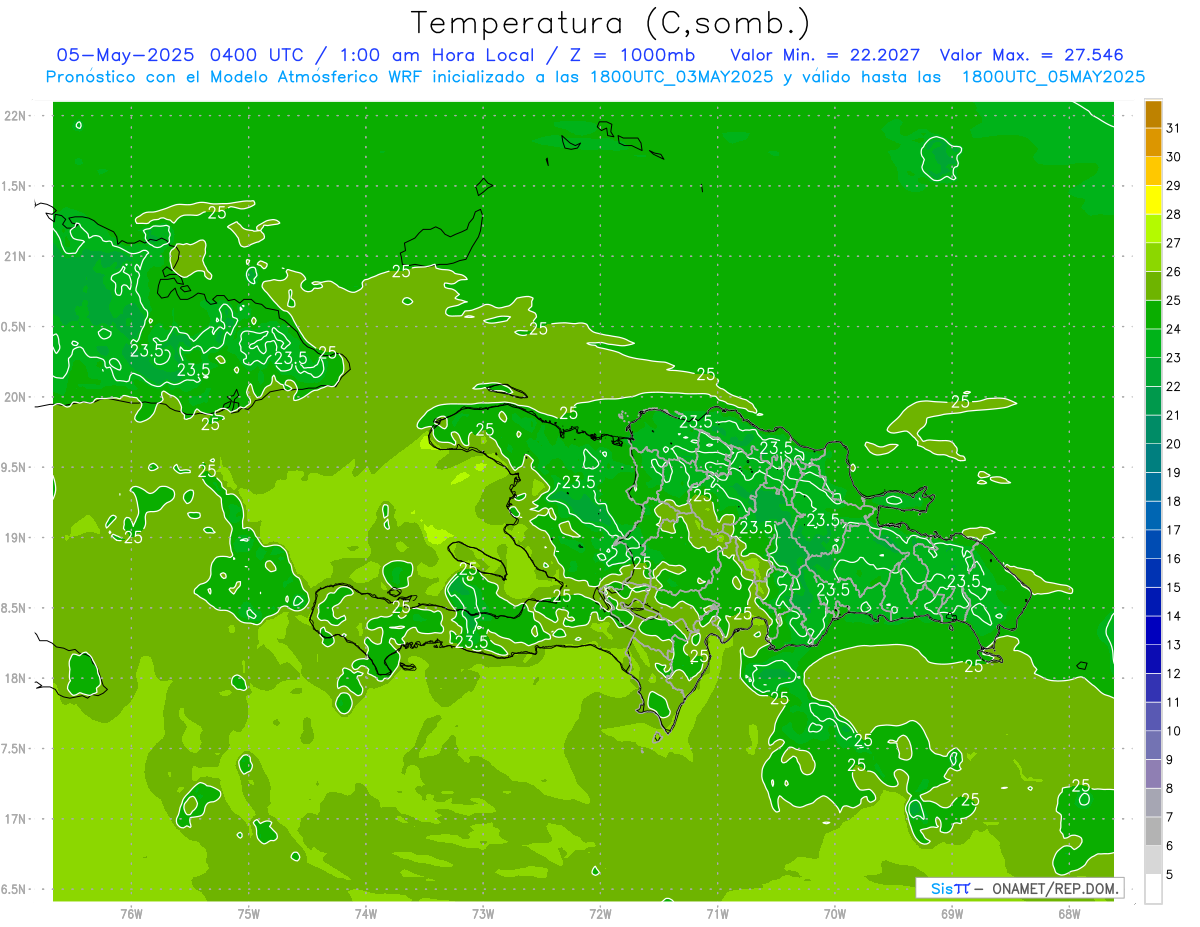Click the "75W" longitude axis label
This screenshot has width=1200, height=927.
point(249,914)
